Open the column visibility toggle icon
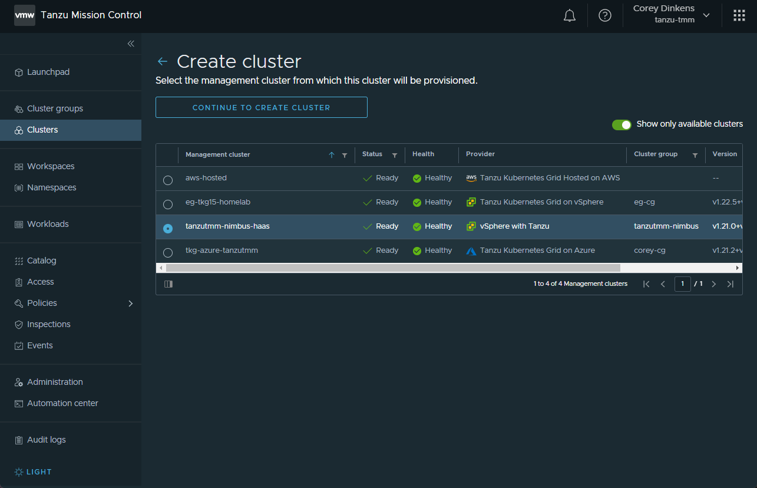This screenshot has width=757, height=488. tap(168, 284)
